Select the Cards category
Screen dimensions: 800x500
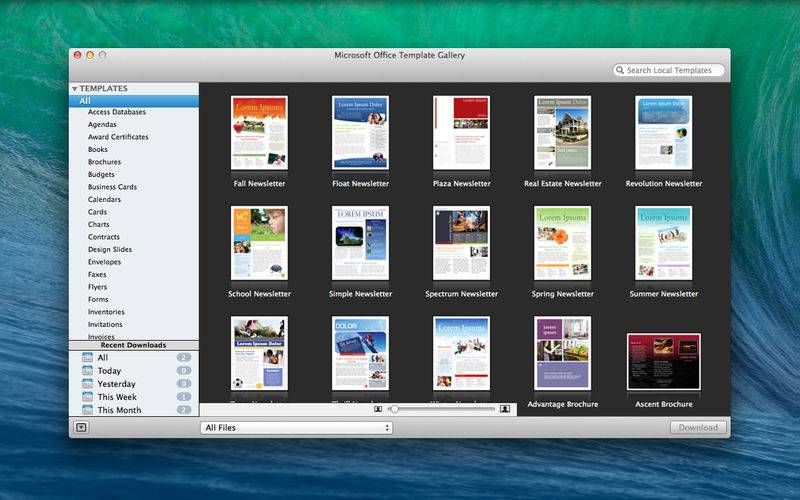pyautogui.click(x=97, y=212)
